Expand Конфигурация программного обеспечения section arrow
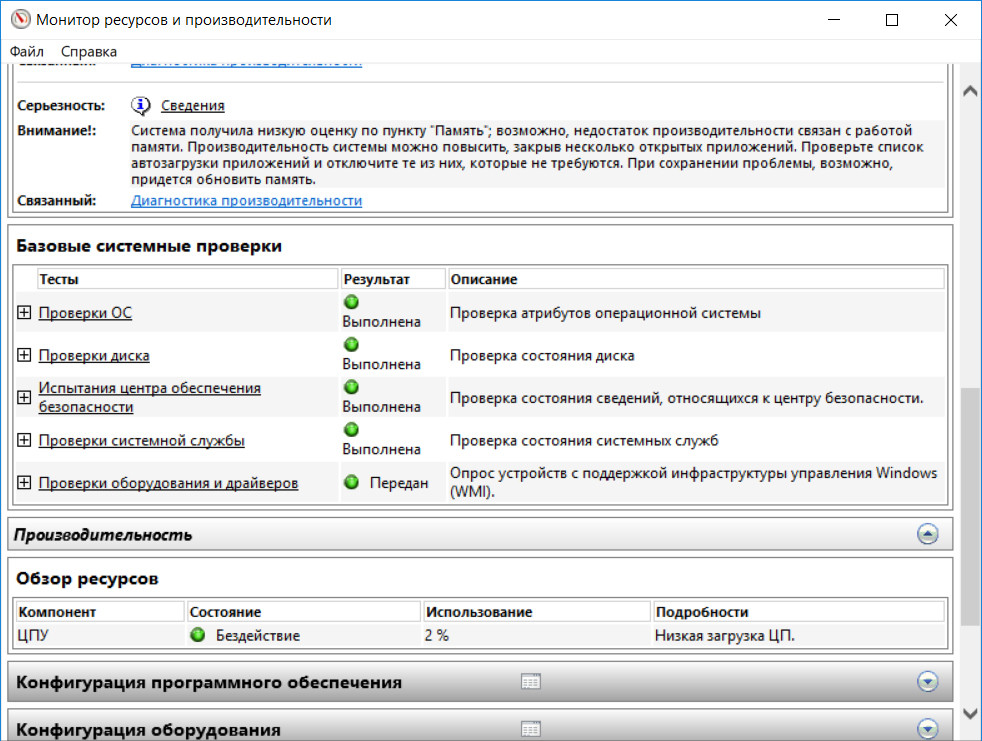Image resolution: width=982 pixels, height=741 pixels. click(x=927, y=682)
